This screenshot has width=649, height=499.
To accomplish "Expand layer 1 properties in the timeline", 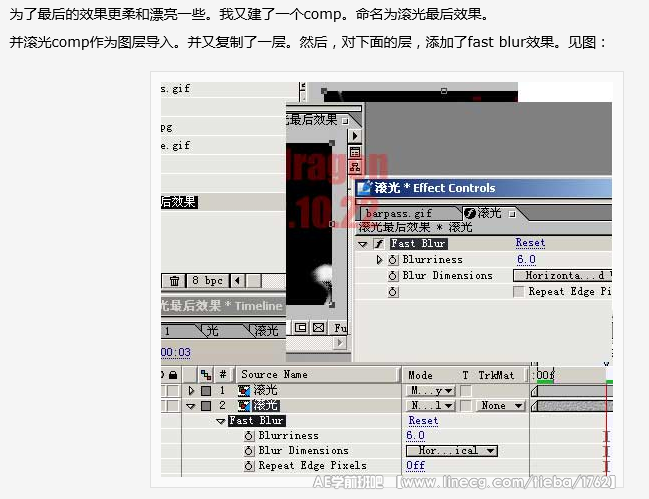I will 192,391.
